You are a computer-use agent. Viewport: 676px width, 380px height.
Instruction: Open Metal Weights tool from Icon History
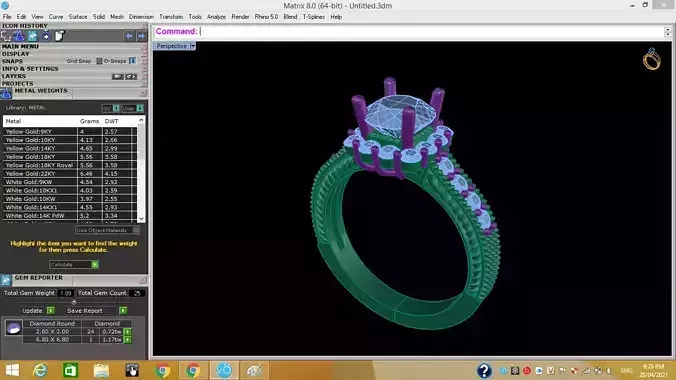[19, 36]
